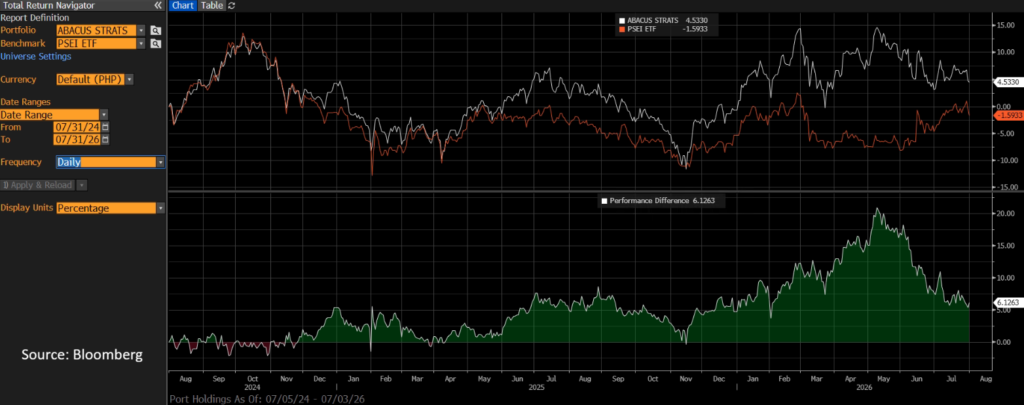Click the PSEI ETF benchmark field
Screen dimensions: 1024x405
point(96,44)
